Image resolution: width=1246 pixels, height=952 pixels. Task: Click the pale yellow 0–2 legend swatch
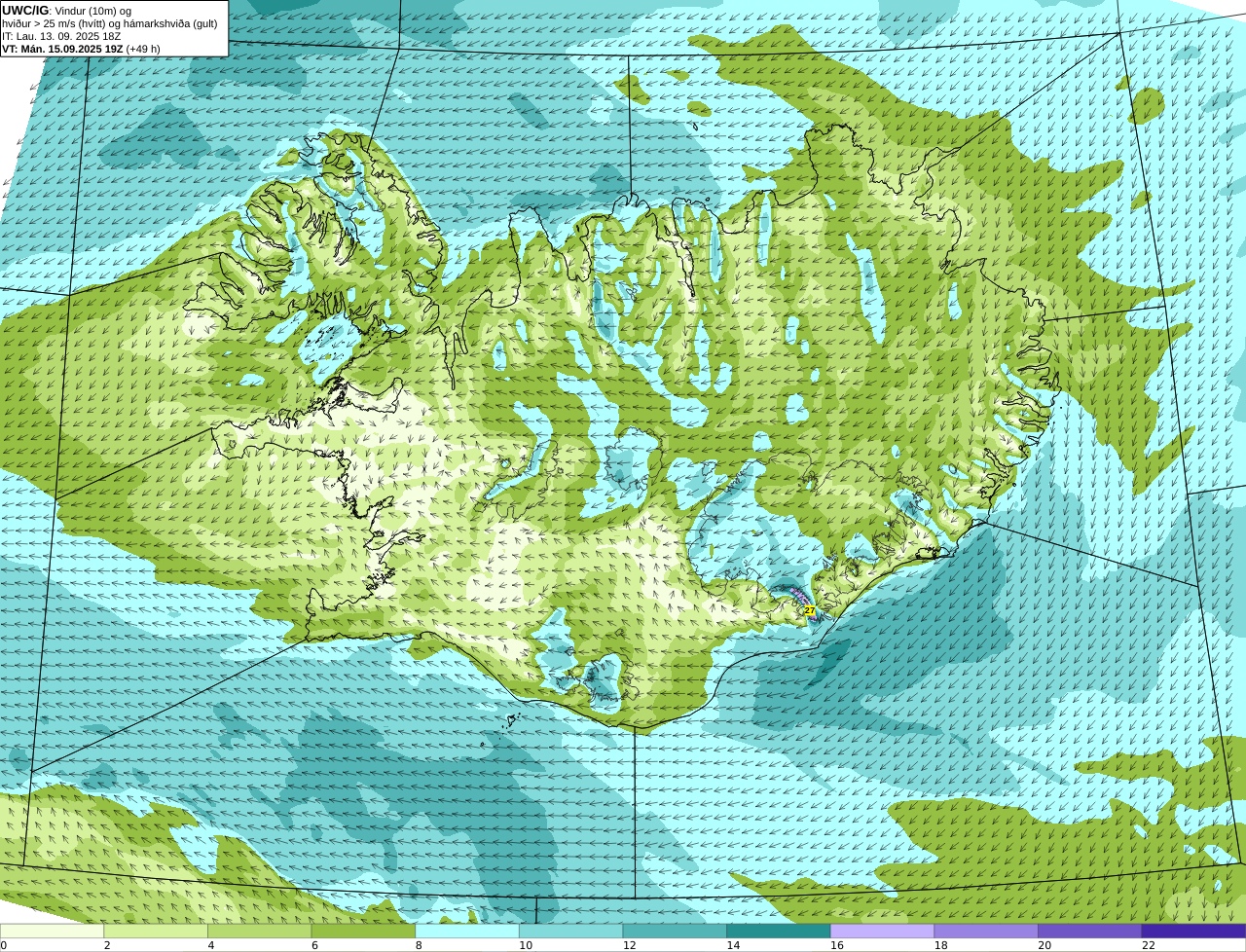[52, 931]
